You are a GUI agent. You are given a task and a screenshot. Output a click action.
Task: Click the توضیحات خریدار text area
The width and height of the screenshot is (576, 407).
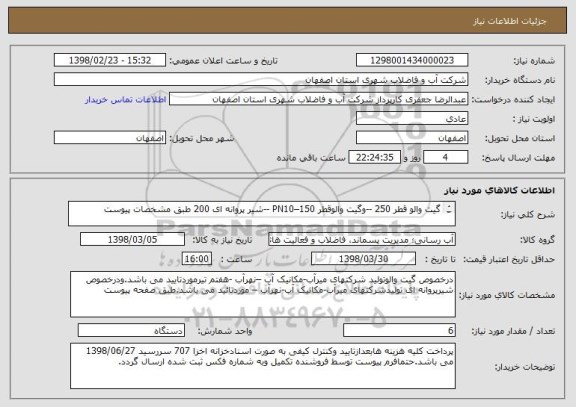pyautogui.click(x=263, y=366)
